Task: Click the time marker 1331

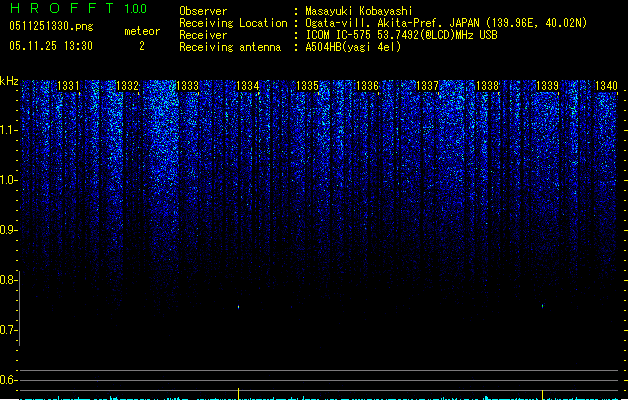Action: 68,86
